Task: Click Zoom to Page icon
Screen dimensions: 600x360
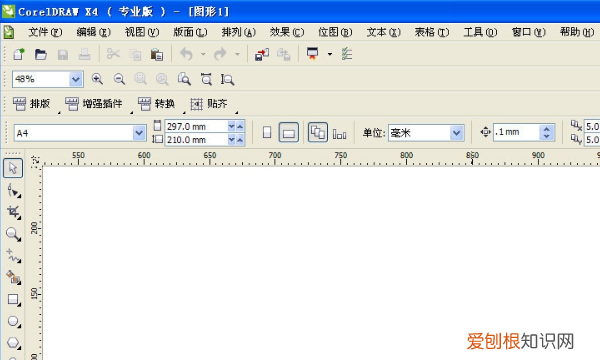Action: [x=184, y=79]
